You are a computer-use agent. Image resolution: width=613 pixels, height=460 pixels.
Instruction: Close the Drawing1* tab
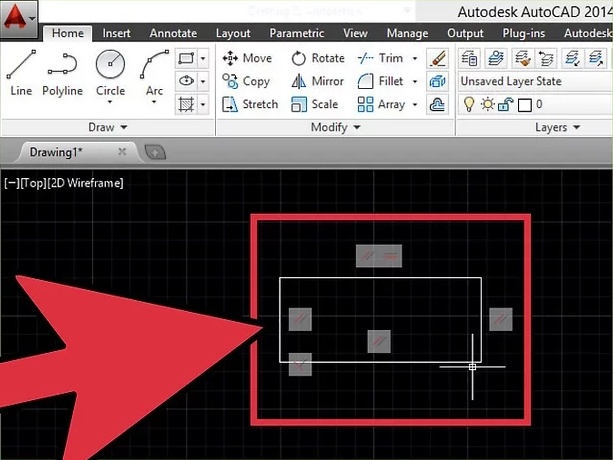(x=122, y=152)
